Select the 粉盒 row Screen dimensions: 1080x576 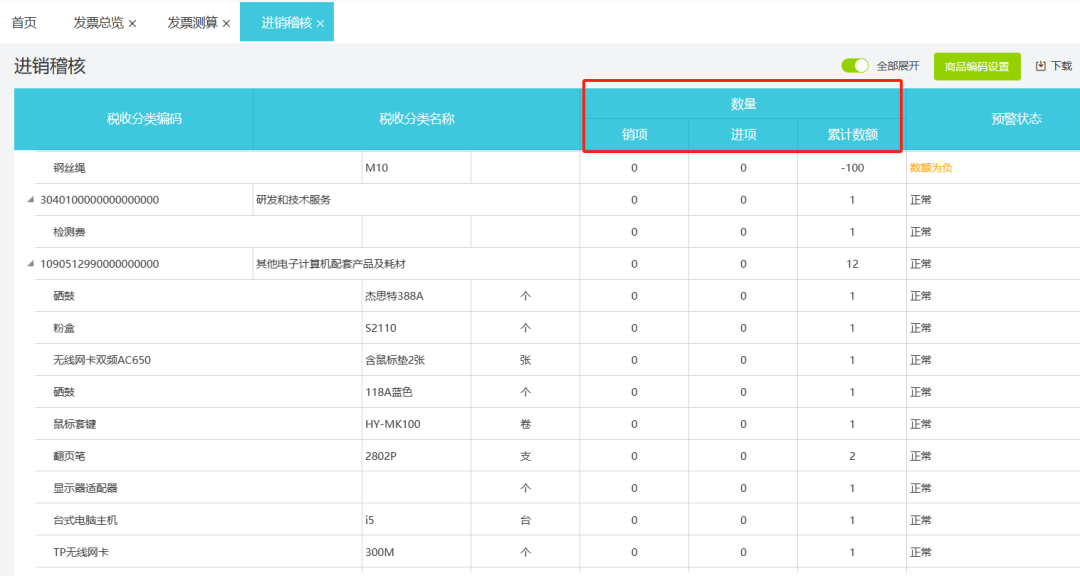coord(64,328)
